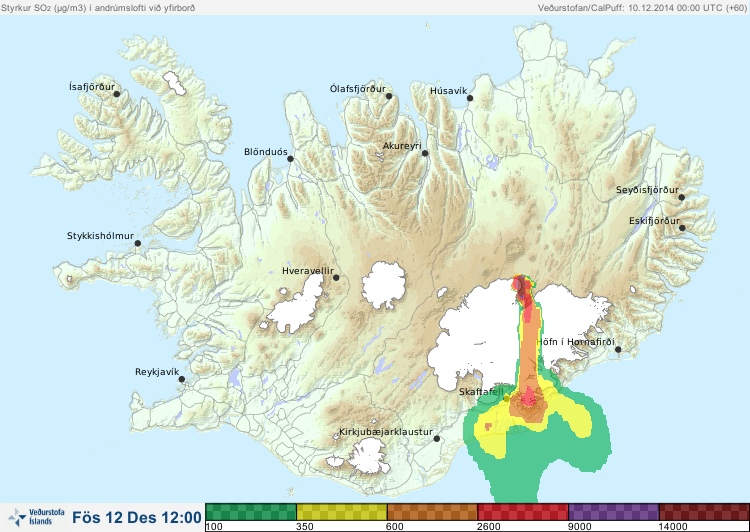750x532 pixels.
Task: Click the Höfn í Hornafirði marker dot
Action: pos(618,349)
